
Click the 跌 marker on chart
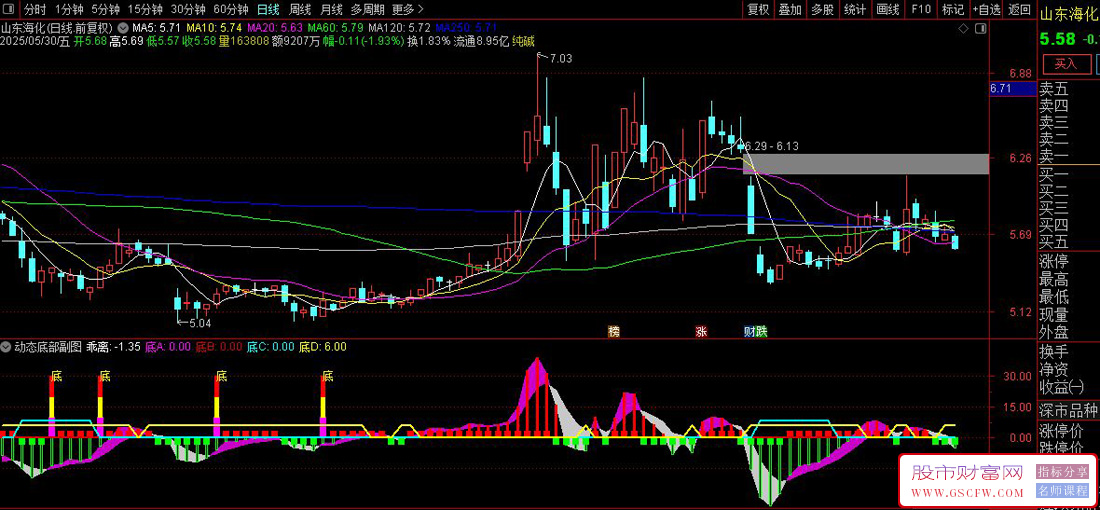pos(761,331)
